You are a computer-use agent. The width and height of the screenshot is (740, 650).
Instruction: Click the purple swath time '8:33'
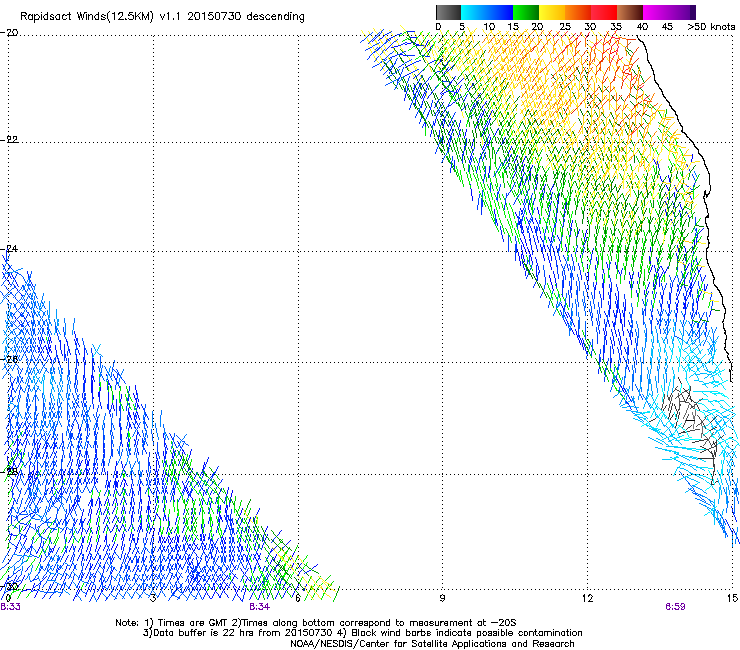point(10,607)
